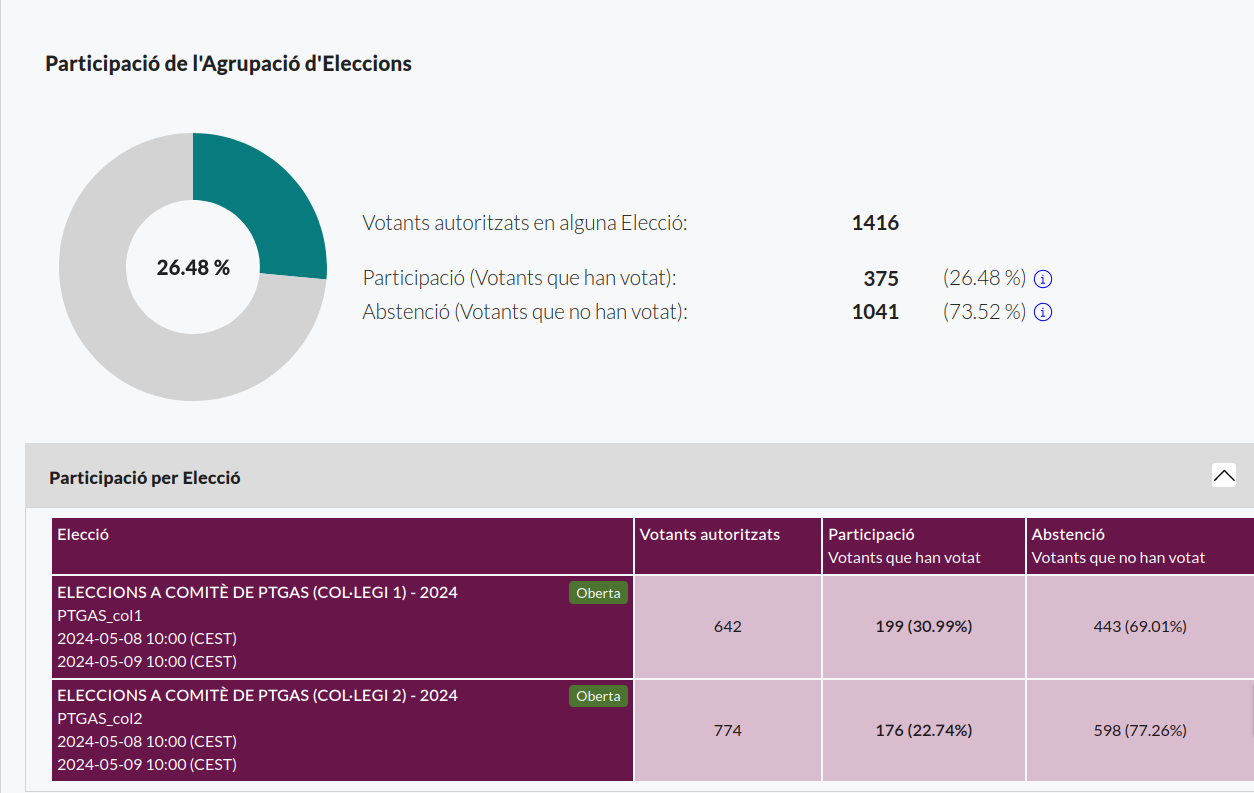Select the 443 (69.01%) abstention cell

(1139, 627)
